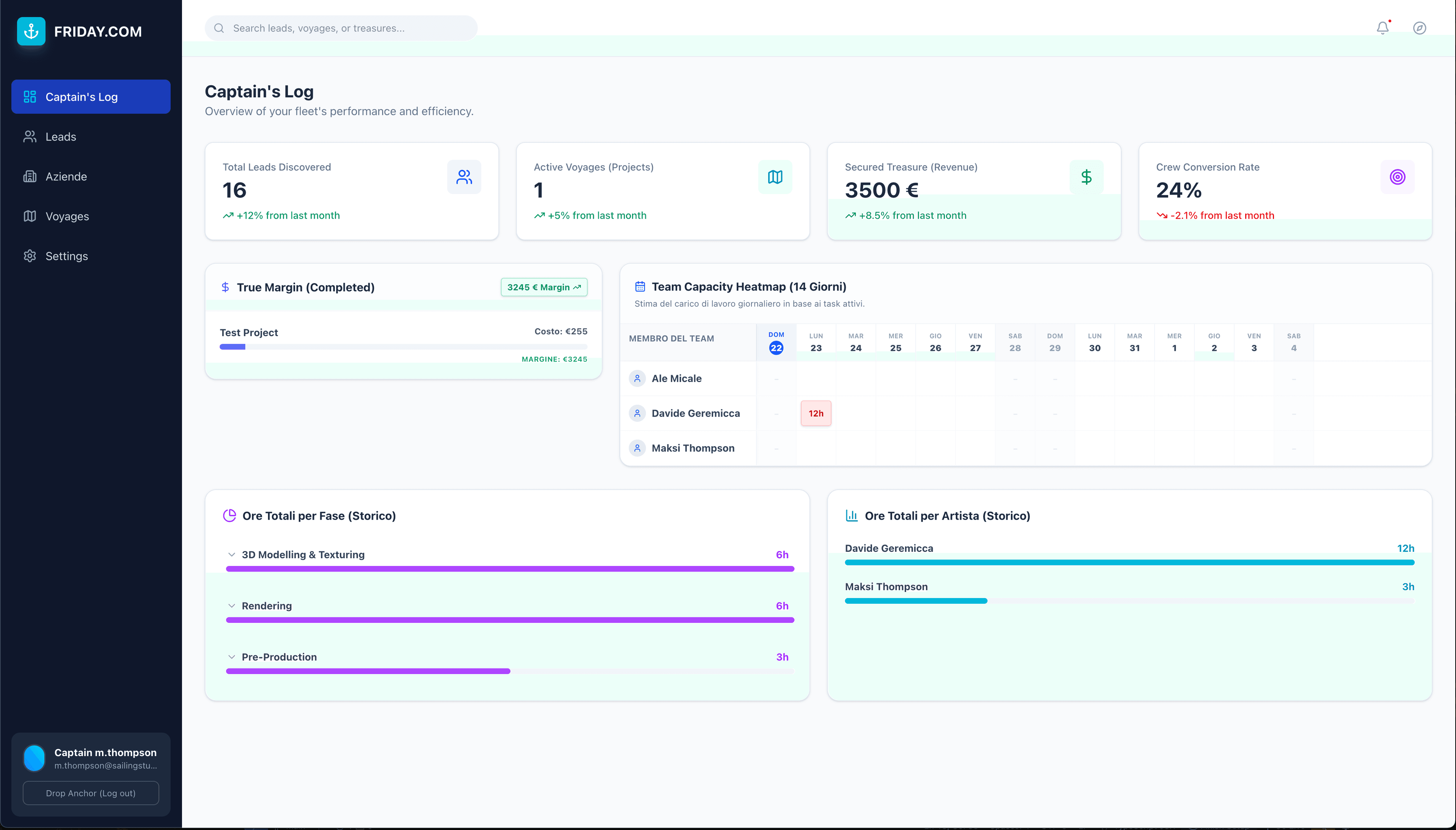Click Drop Anchor to log out
The image size is (1456, 830).
click(90, 793)
